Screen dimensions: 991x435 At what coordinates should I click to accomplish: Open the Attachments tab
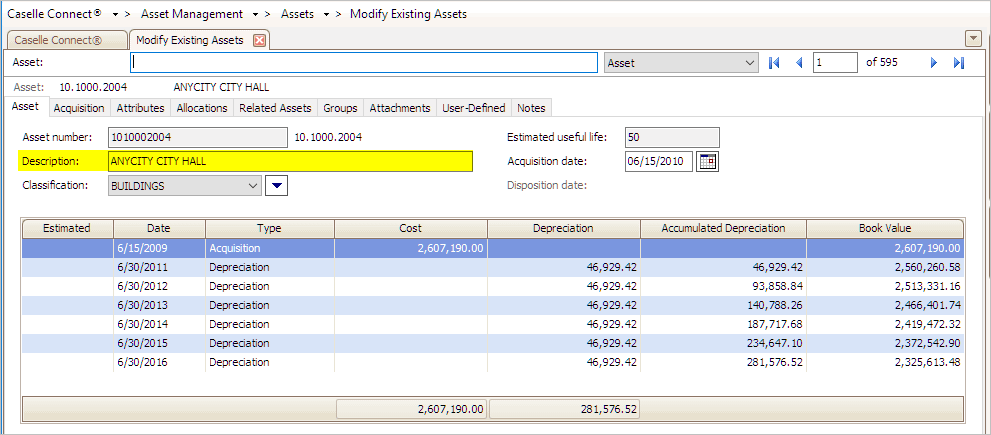coord(399,108)
